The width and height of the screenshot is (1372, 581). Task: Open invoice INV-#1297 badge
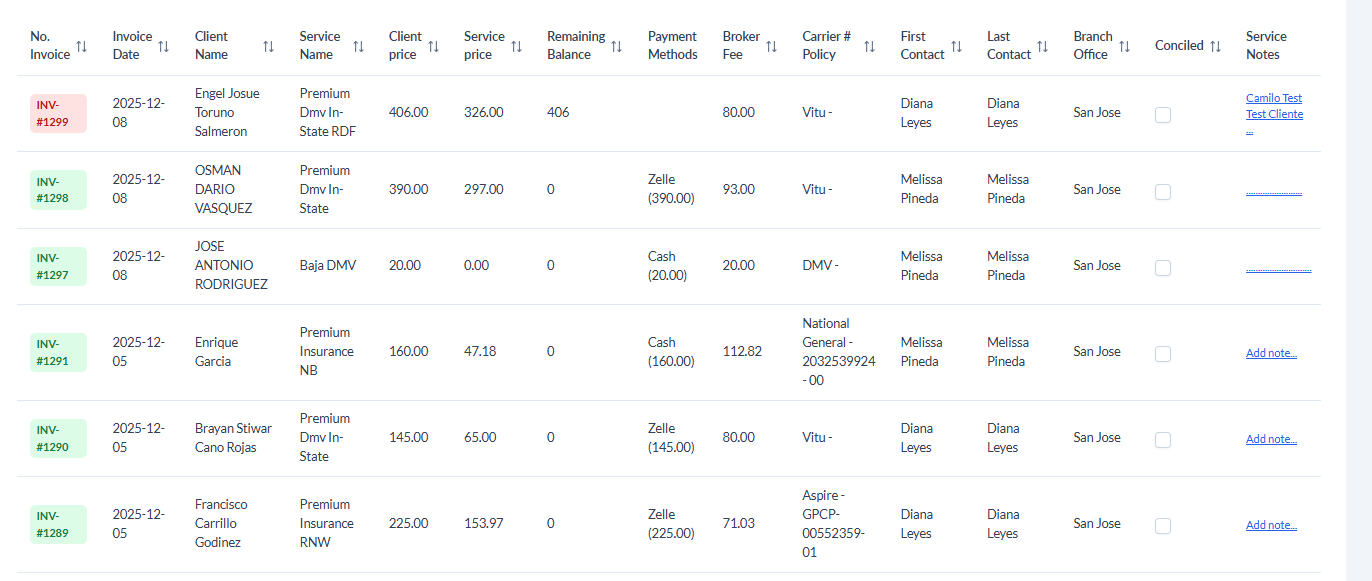(58, 266)
